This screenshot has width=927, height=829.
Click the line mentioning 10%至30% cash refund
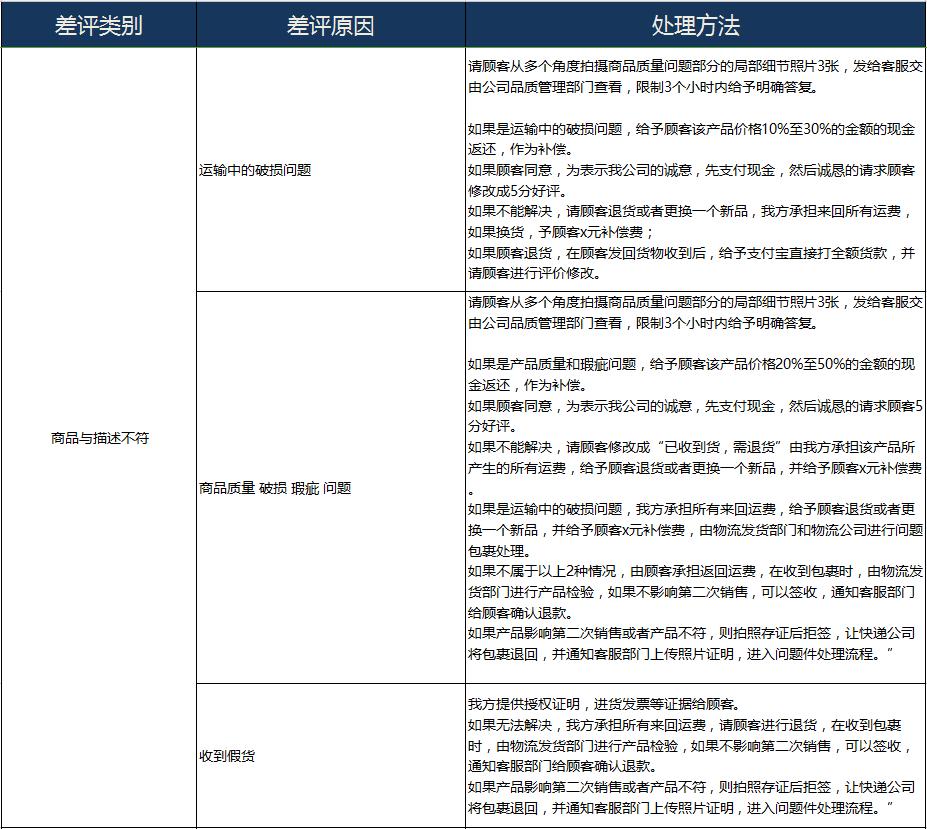690,128
